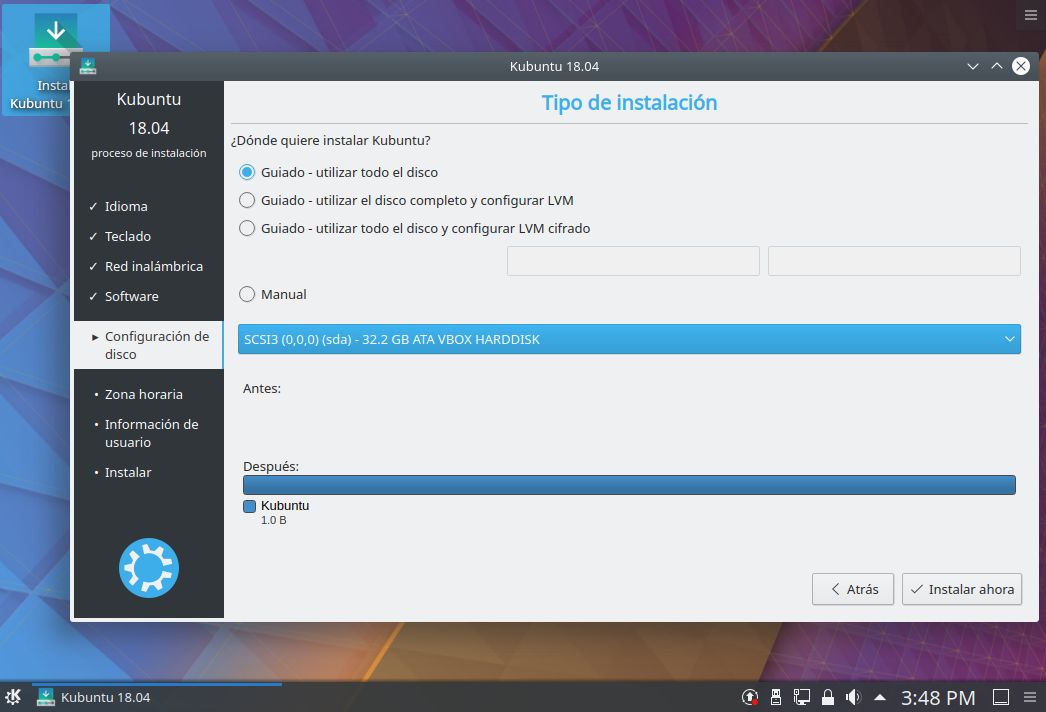The width and height of the screenshot is (1046, 712).
Task: Expand hidden system tray icons arrow
Action: (x=880, y=697)
